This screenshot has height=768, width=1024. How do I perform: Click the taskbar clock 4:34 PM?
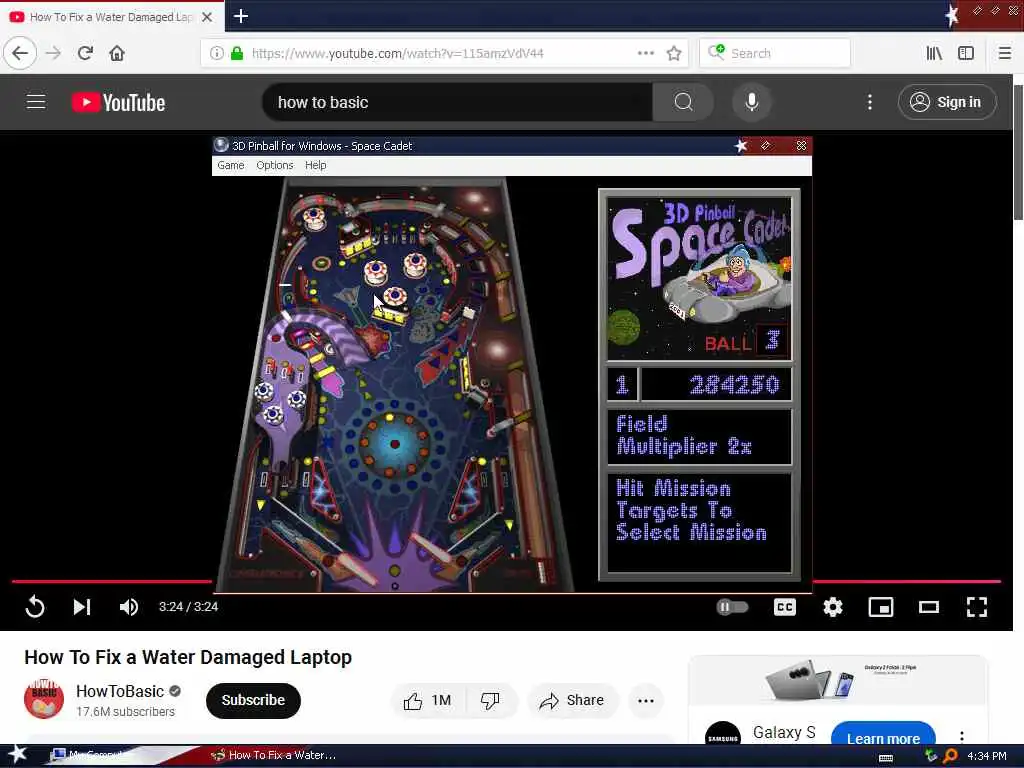tap(987, 756)
